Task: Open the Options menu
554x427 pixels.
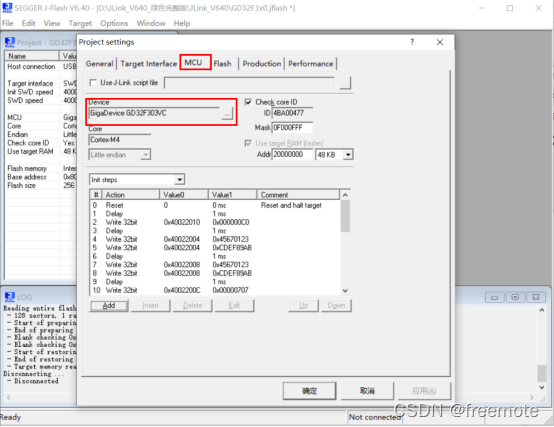Action: (114, 23)
